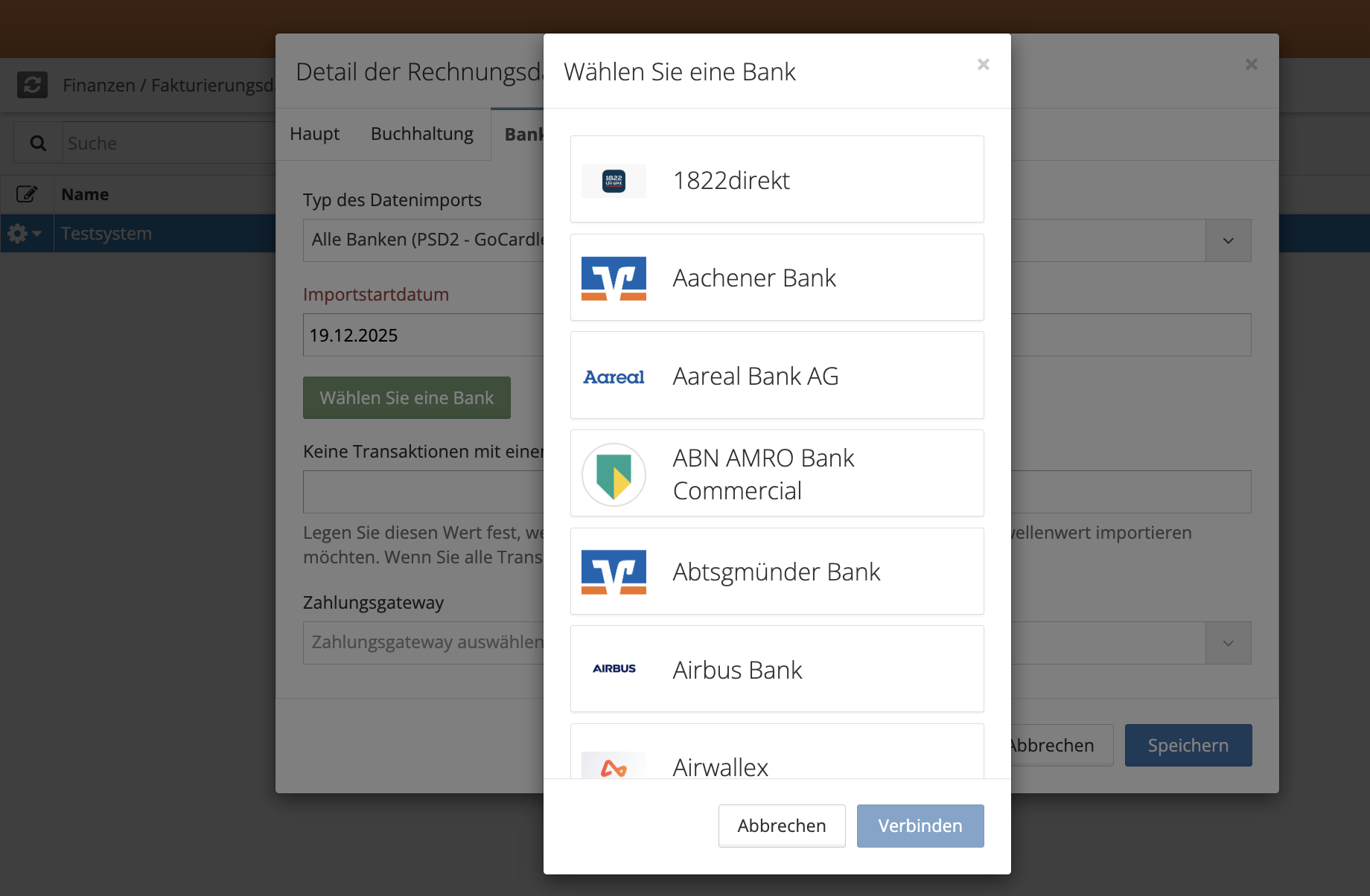Click the Airbus logo icon
1370x896 pixels.
pos(614,669)
